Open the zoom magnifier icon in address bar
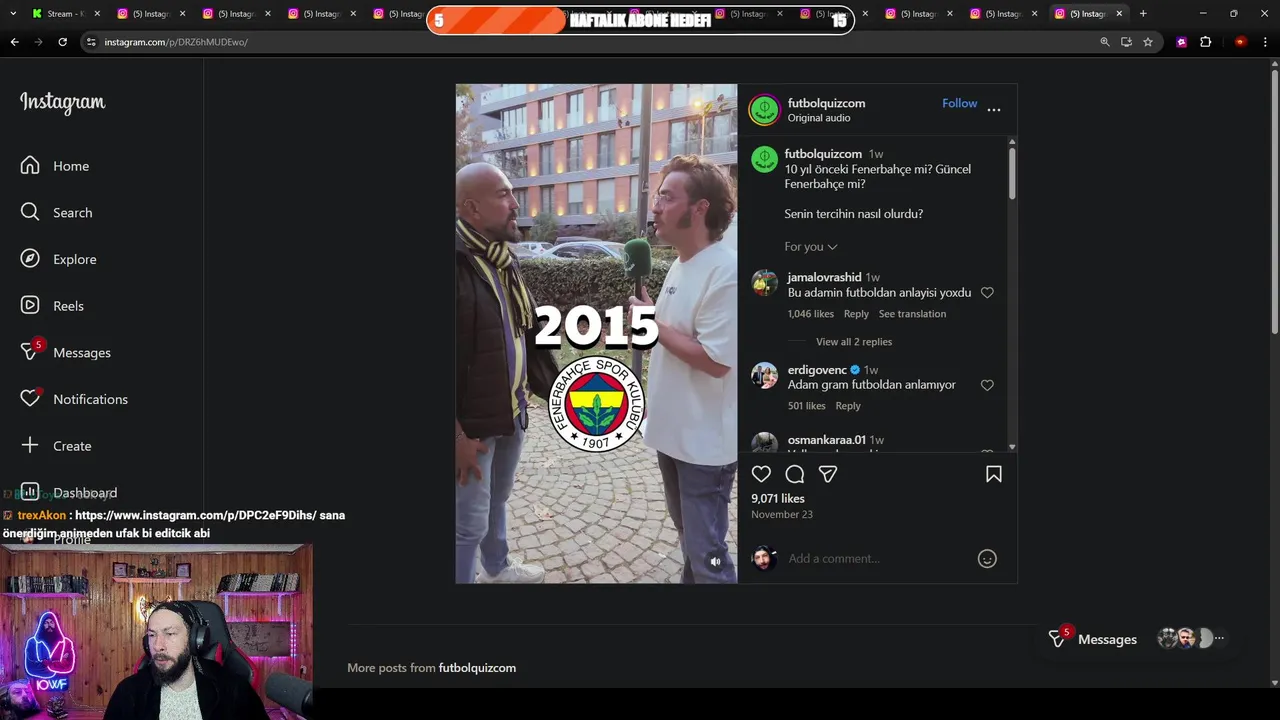 (1104, 42)
